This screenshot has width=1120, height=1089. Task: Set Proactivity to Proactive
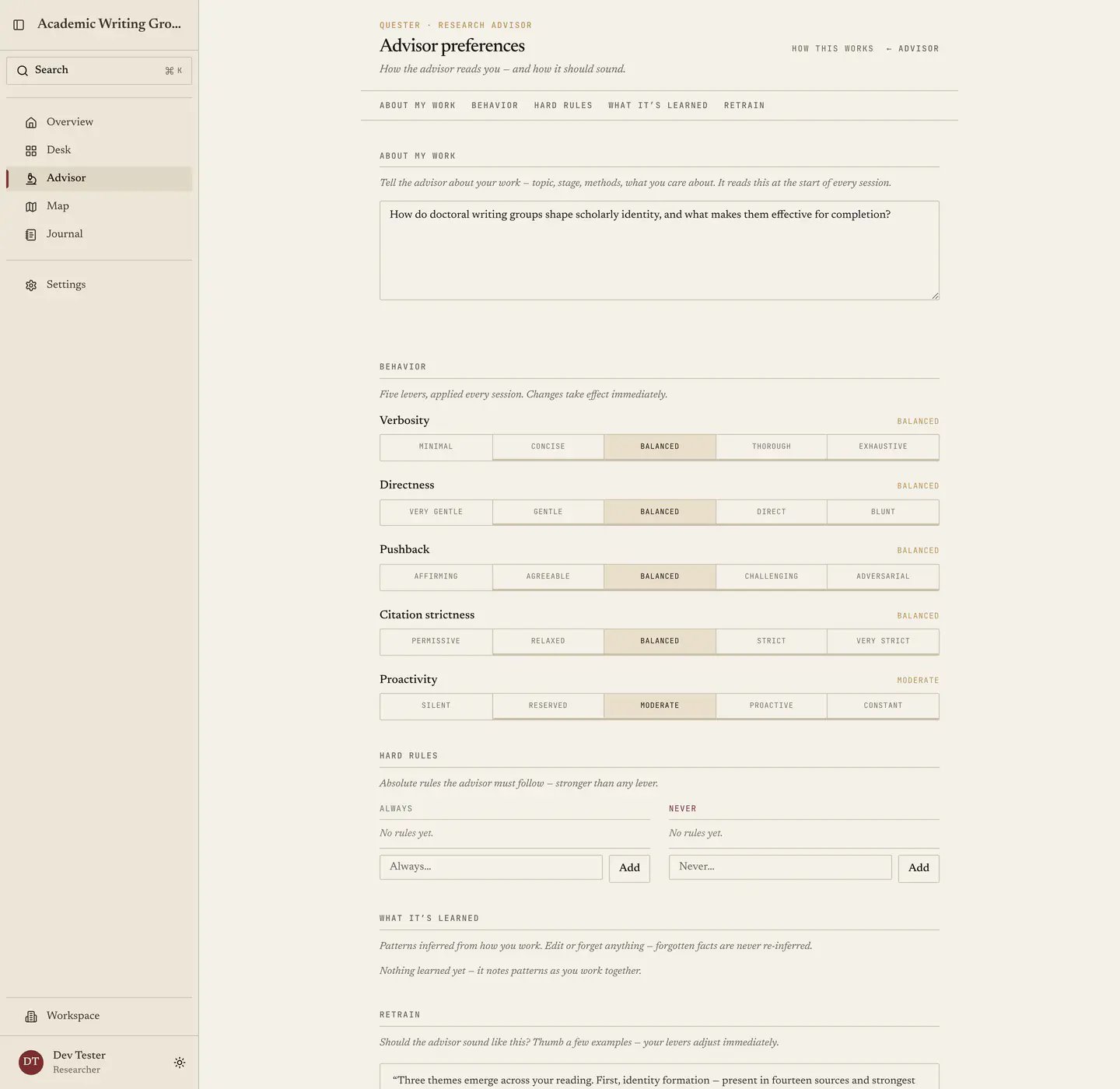click(772, 706)
